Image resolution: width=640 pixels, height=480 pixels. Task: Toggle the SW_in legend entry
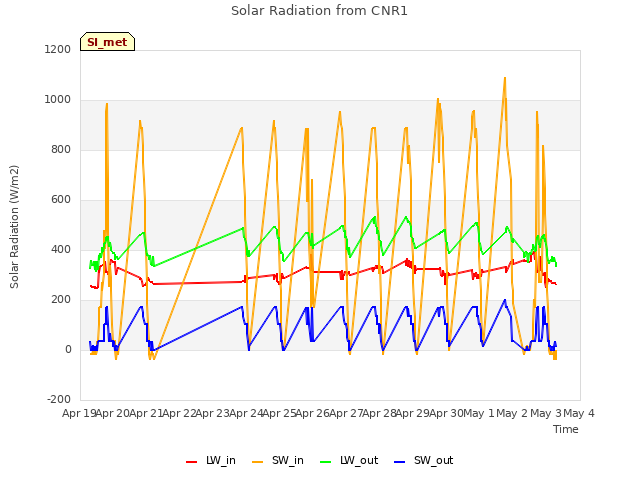(278, 460)
